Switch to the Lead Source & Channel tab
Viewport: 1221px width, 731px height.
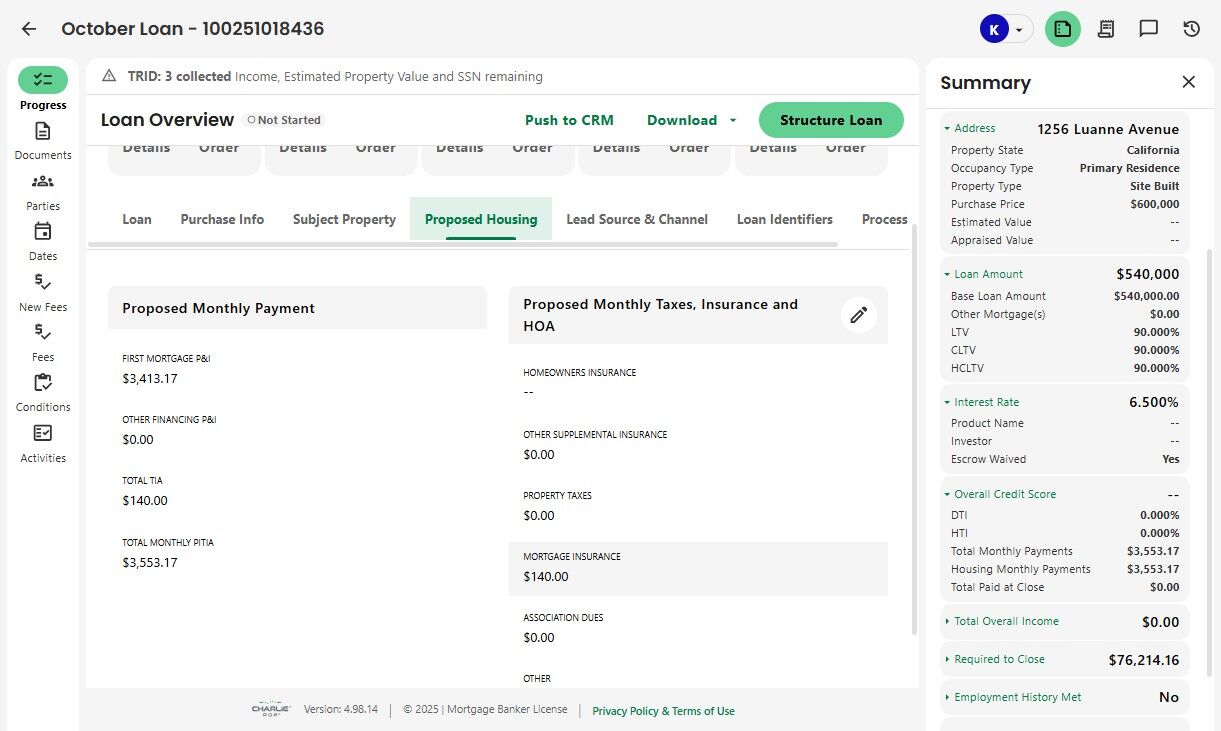[637, 219]
